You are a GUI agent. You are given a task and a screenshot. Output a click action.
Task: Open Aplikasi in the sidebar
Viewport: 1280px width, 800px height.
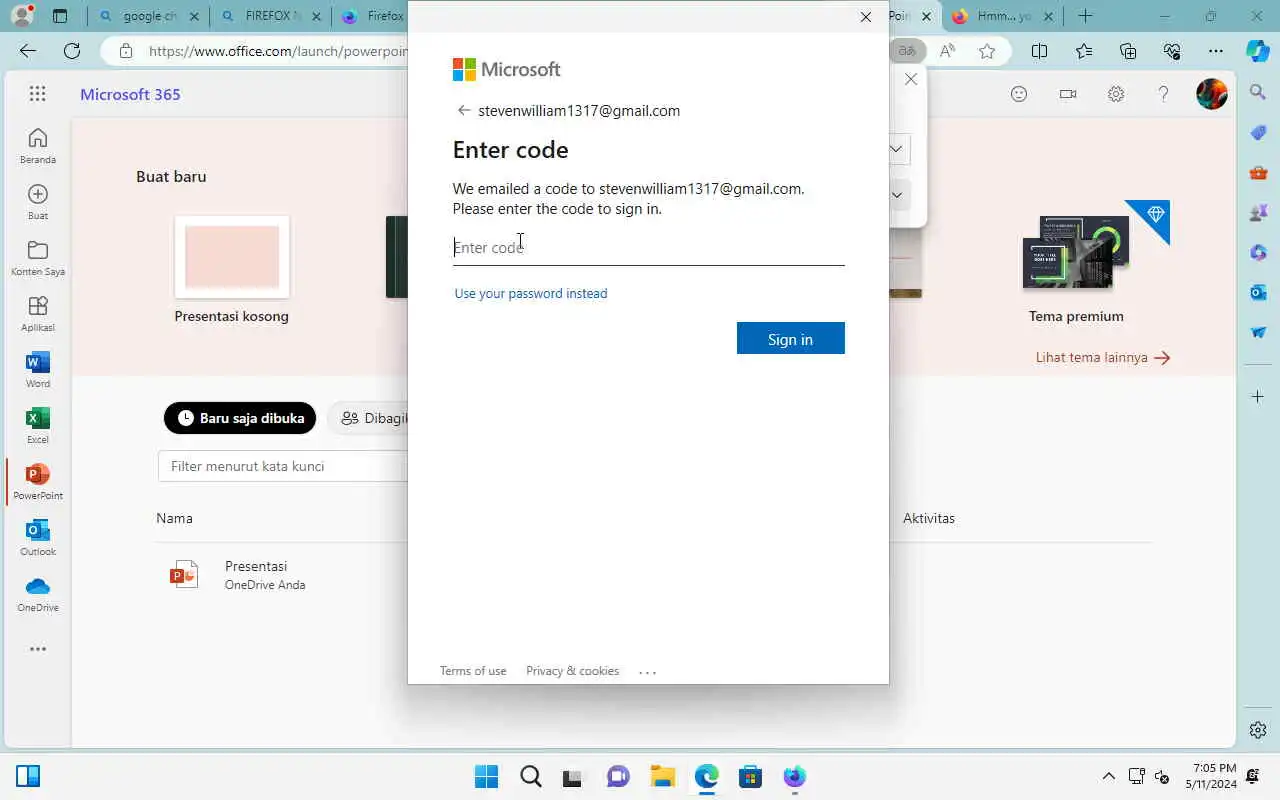[38, 314]
